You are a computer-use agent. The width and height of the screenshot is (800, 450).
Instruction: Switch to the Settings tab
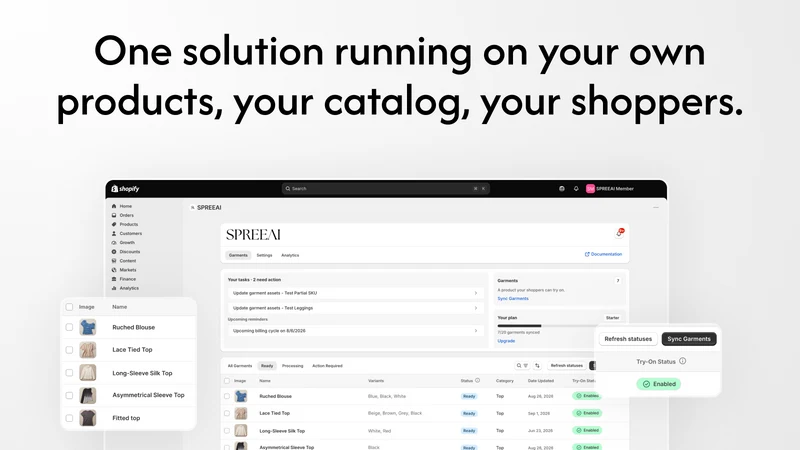[x=264, y=255]
